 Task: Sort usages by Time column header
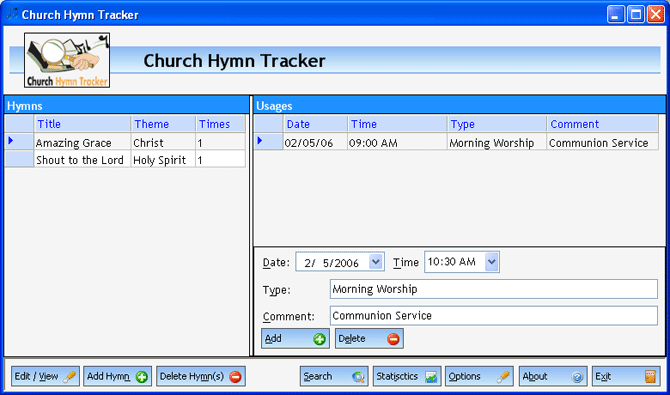point(397,124)
